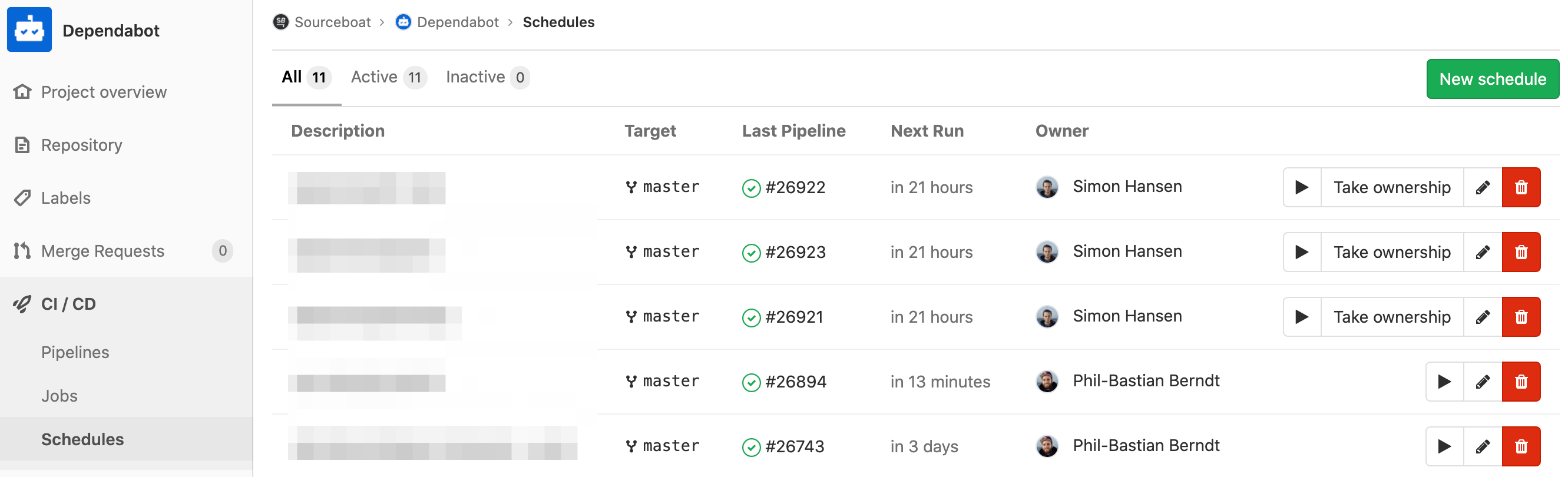Take ownership of schedule with pipeline #26923

(x=1391, y=252)
